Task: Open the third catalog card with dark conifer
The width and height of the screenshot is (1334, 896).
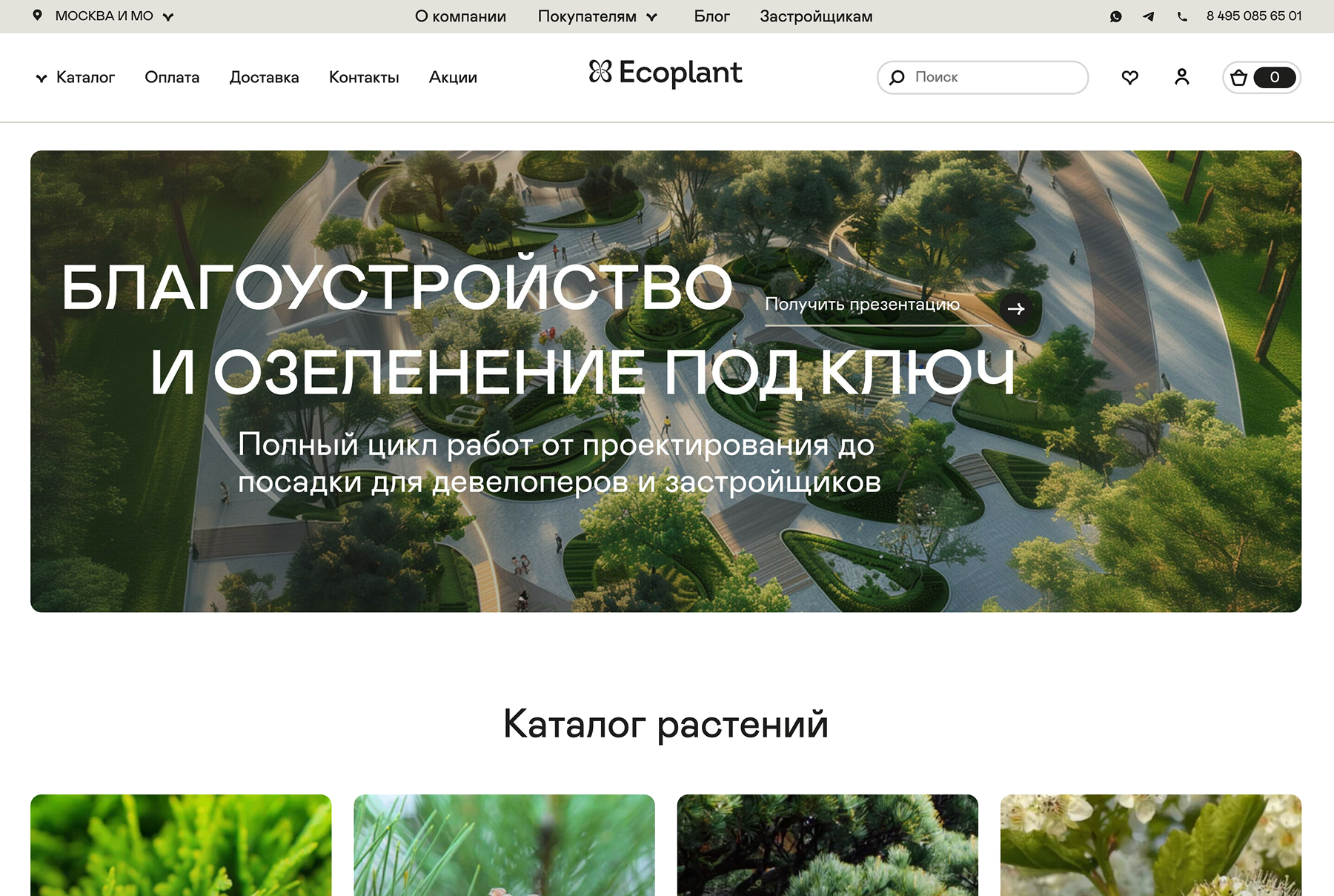Action: point(827,845)
